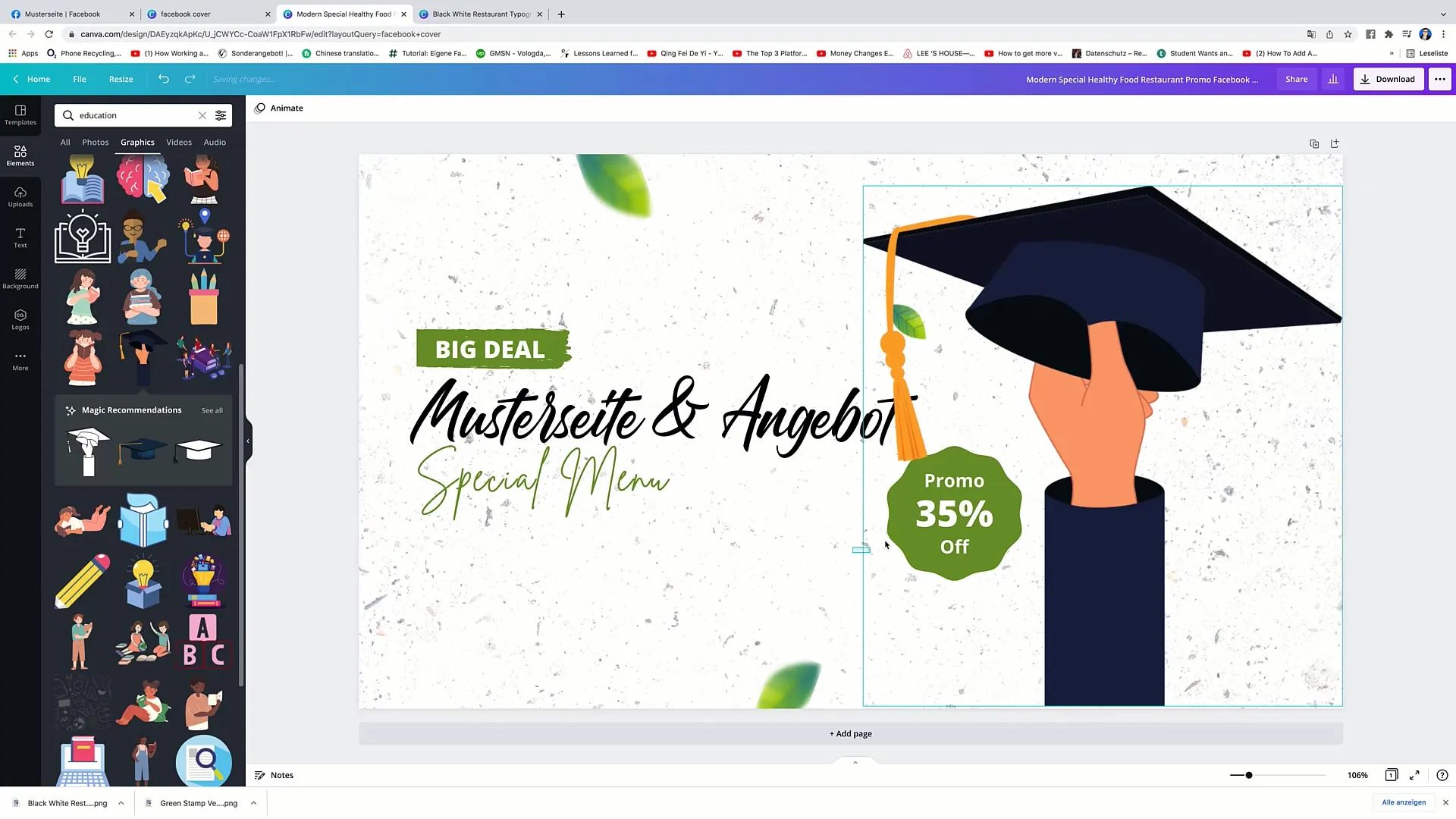Image resolution: width=1456 pixels, height=819 pixels.
Task: Open the Resize menu
Action: (121, 79)
